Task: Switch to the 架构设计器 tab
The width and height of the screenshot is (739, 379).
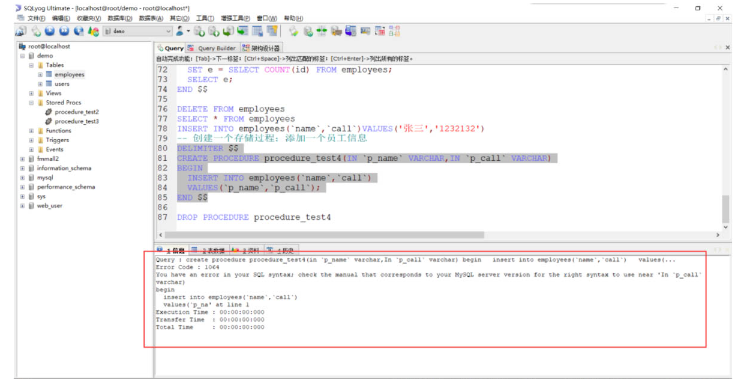Action: [x=261, y=48]
